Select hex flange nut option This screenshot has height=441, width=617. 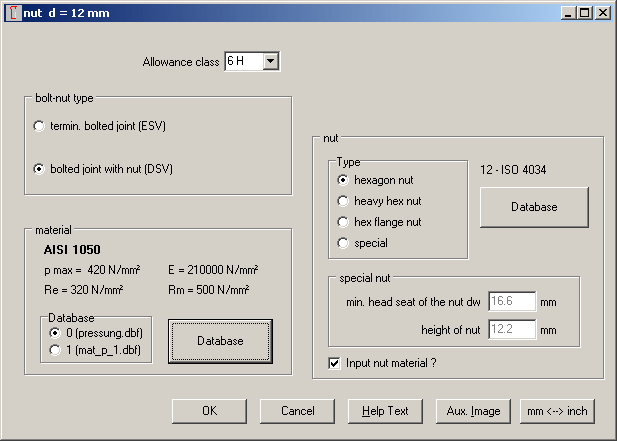tap(344, 222)
